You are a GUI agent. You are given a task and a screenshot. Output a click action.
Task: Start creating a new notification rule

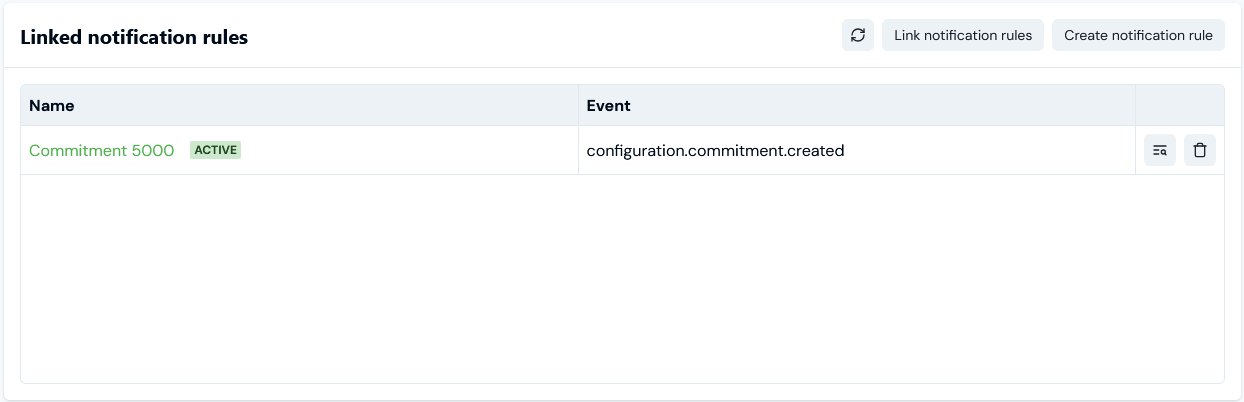(1138, 35)
